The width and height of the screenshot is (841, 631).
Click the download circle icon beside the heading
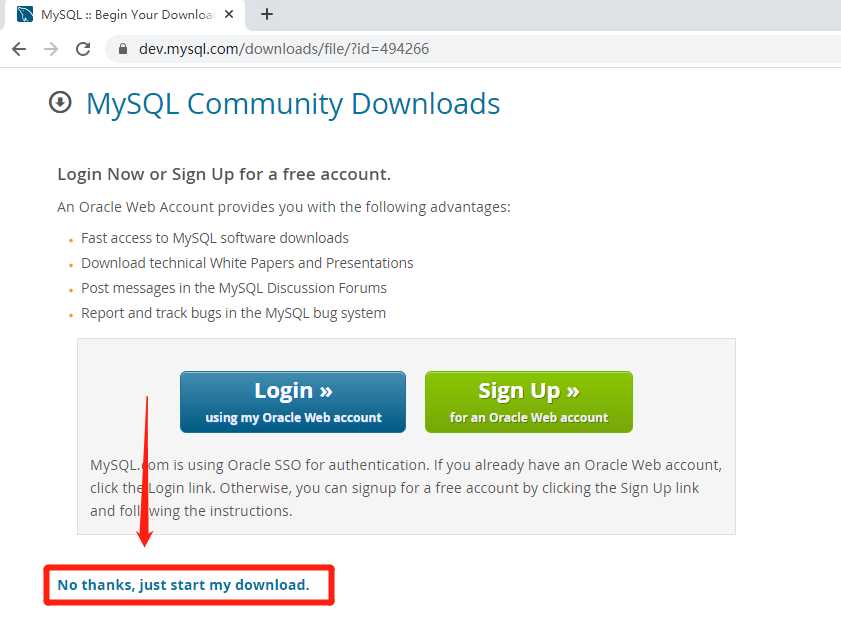60,102
